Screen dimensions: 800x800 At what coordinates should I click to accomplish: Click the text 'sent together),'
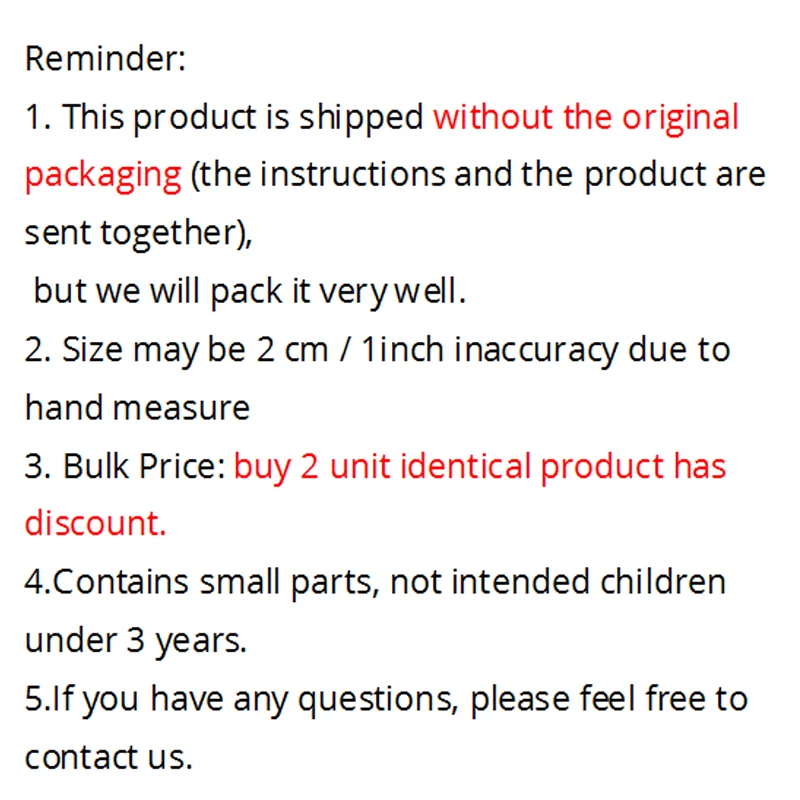pyautogui.click(x=139, y=234)
